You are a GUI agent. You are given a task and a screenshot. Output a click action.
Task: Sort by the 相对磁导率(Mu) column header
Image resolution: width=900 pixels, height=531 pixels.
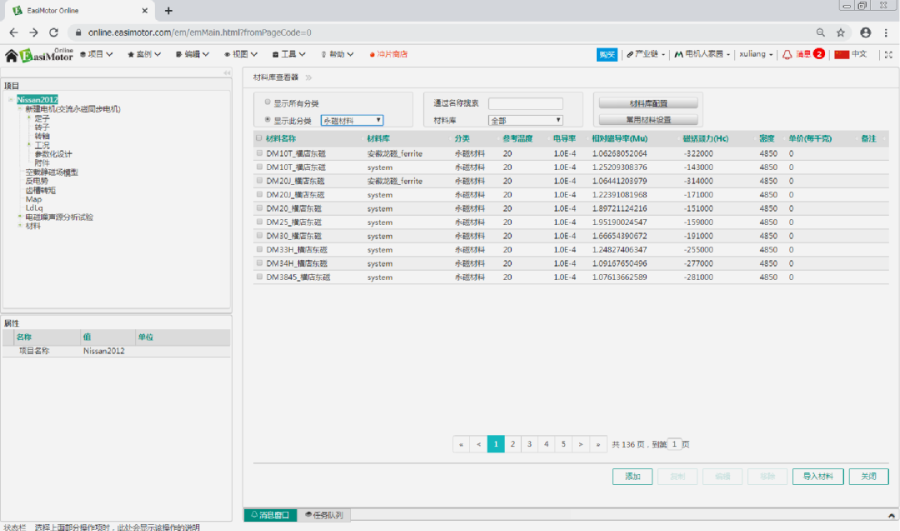[x=620, y=138]
